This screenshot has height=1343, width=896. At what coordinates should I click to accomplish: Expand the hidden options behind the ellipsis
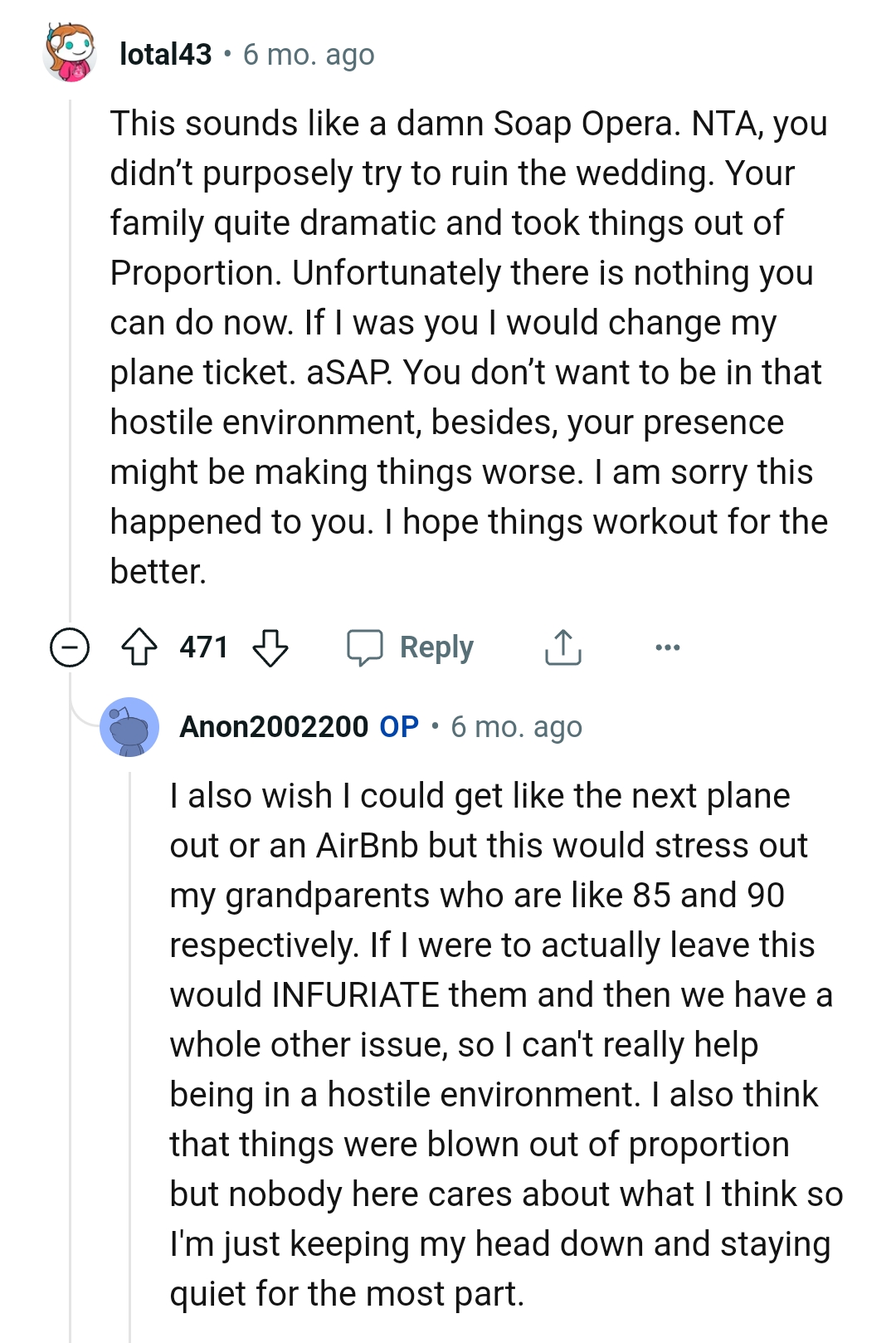(670, 647)
